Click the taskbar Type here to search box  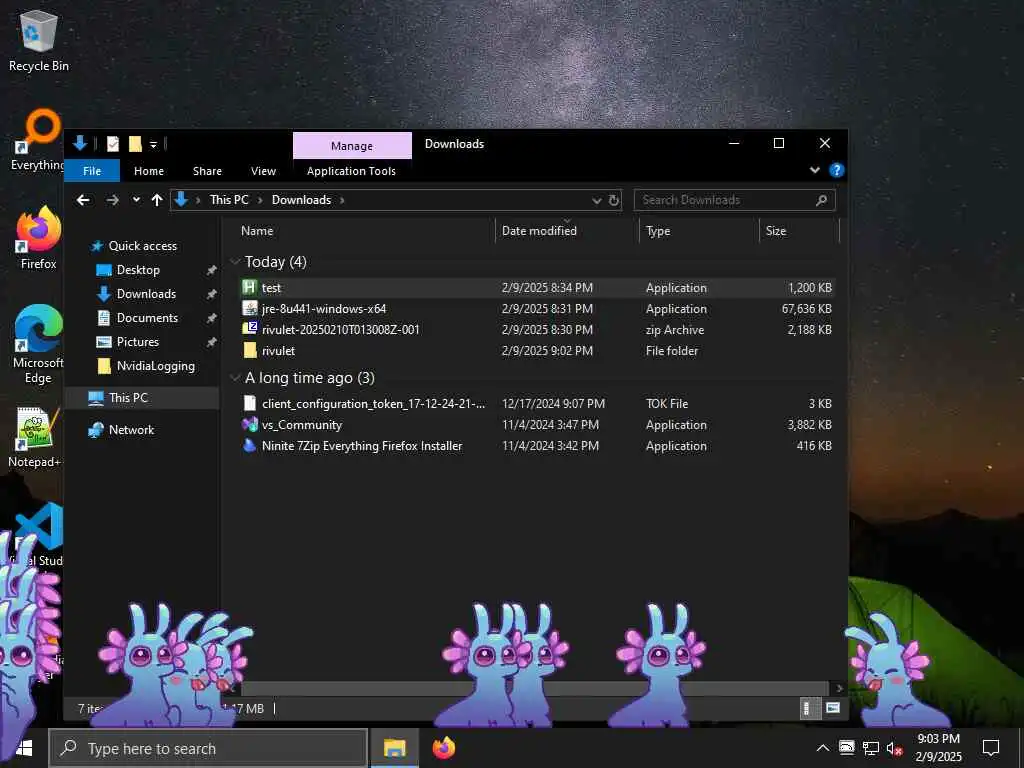[x=208, y=748]
